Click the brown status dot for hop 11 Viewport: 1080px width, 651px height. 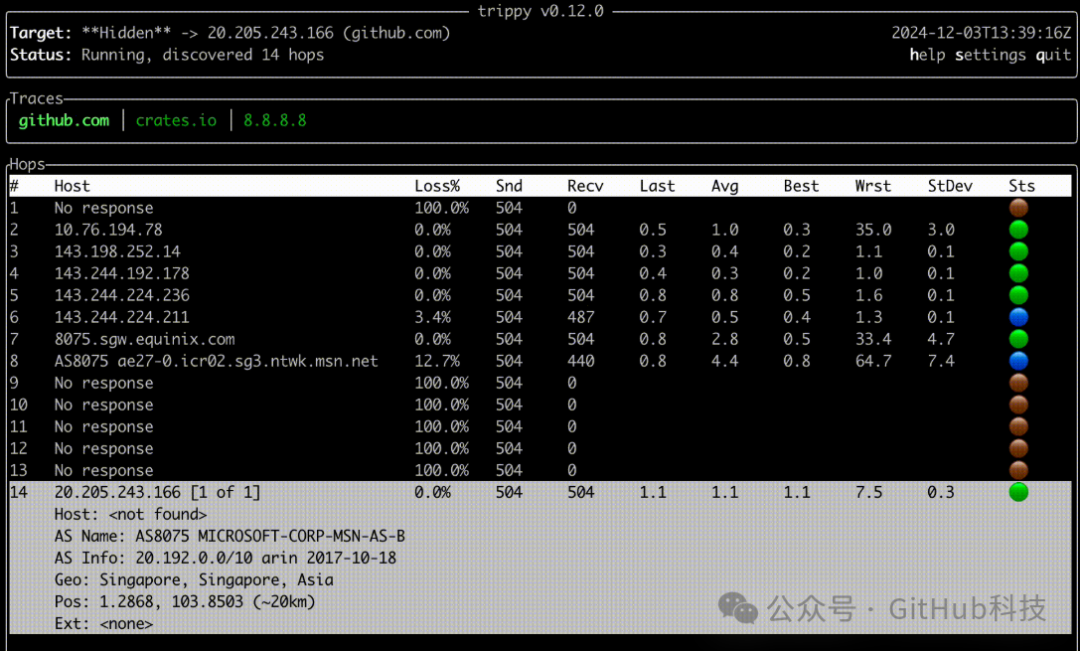click(x=1019, y=426)
